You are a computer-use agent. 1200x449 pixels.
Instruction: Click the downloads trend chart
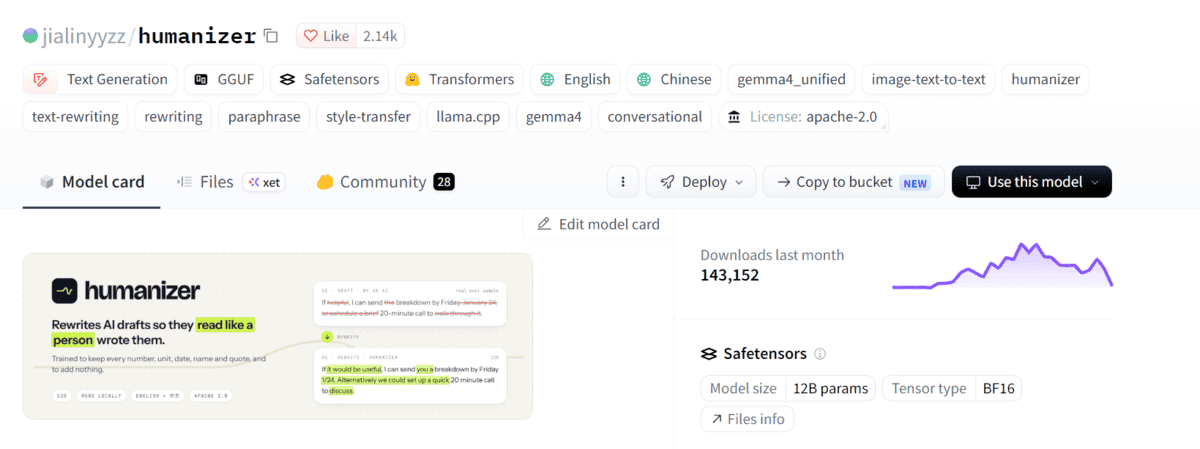coord(1002,265)
